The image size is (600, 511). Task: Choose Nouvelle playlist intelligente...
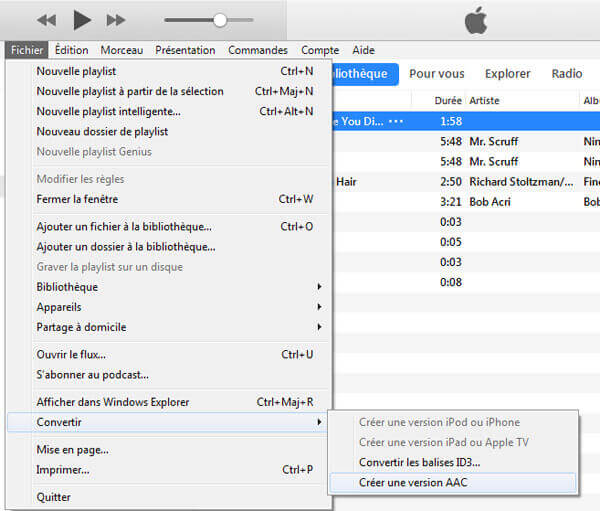click(168, 111)
